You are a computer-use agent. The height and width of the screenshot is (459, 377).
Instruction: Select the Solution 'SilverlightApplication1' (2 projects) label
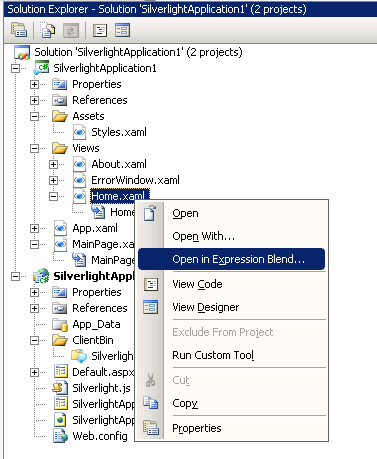(x=138, y=52)
